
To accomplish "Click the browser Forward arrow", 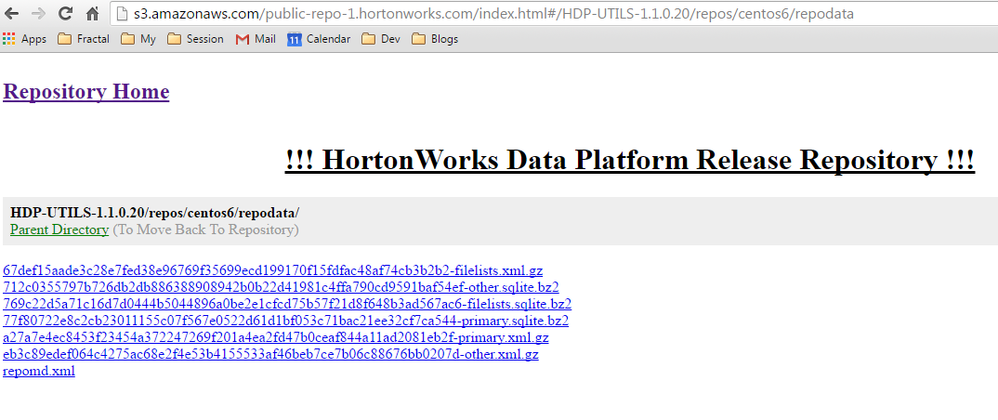I will pyautogui.click(x=38, y=13).
